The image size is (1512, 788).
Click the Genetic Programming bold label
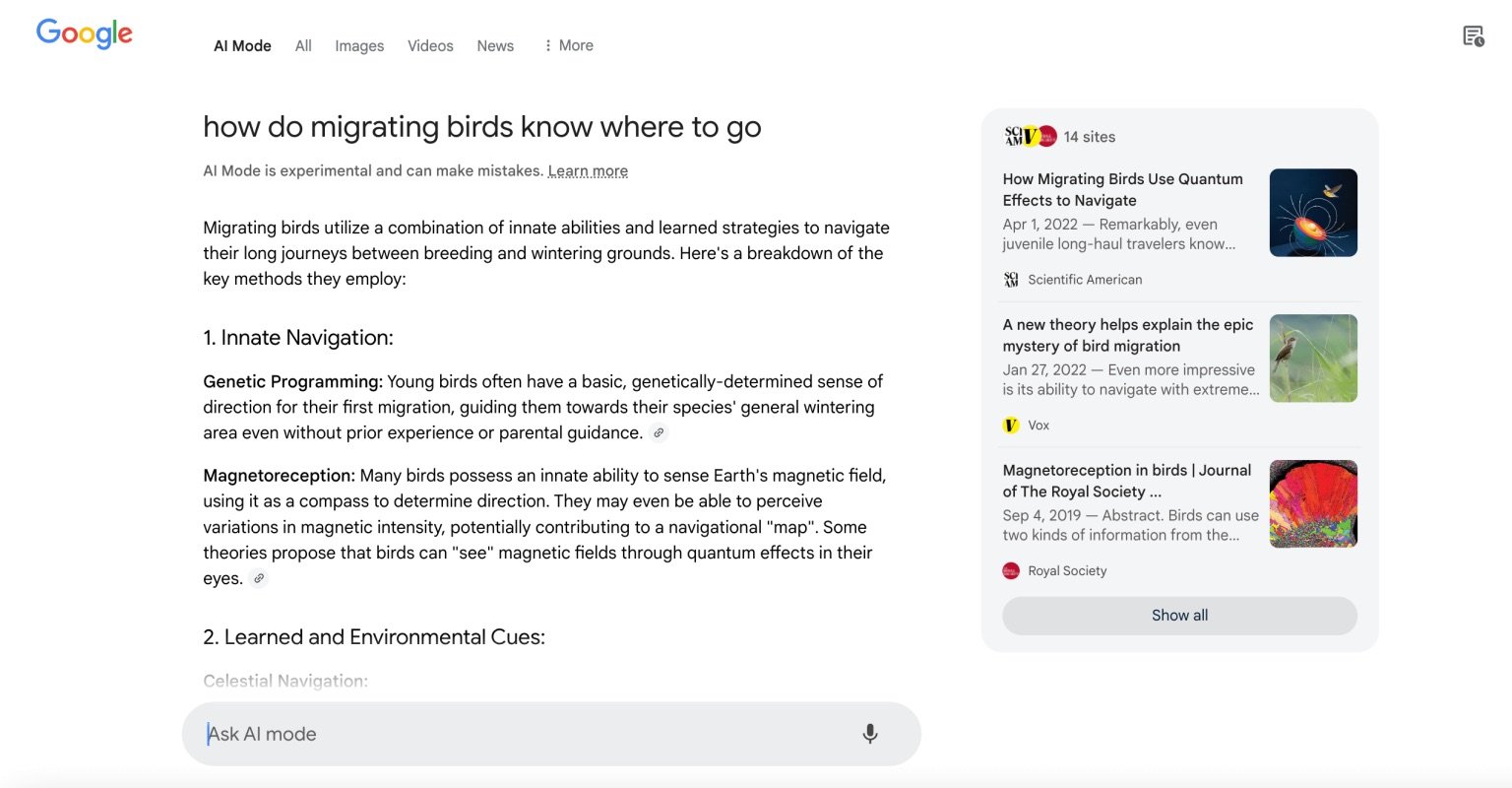292,381
